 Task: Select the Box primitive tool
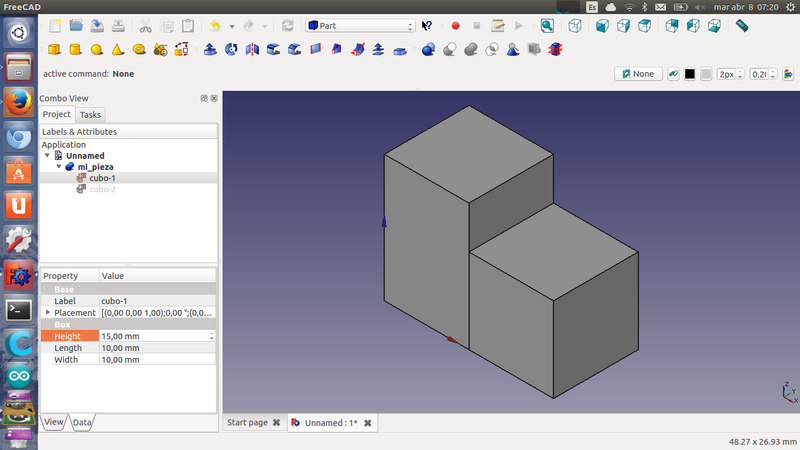point(54,49)
